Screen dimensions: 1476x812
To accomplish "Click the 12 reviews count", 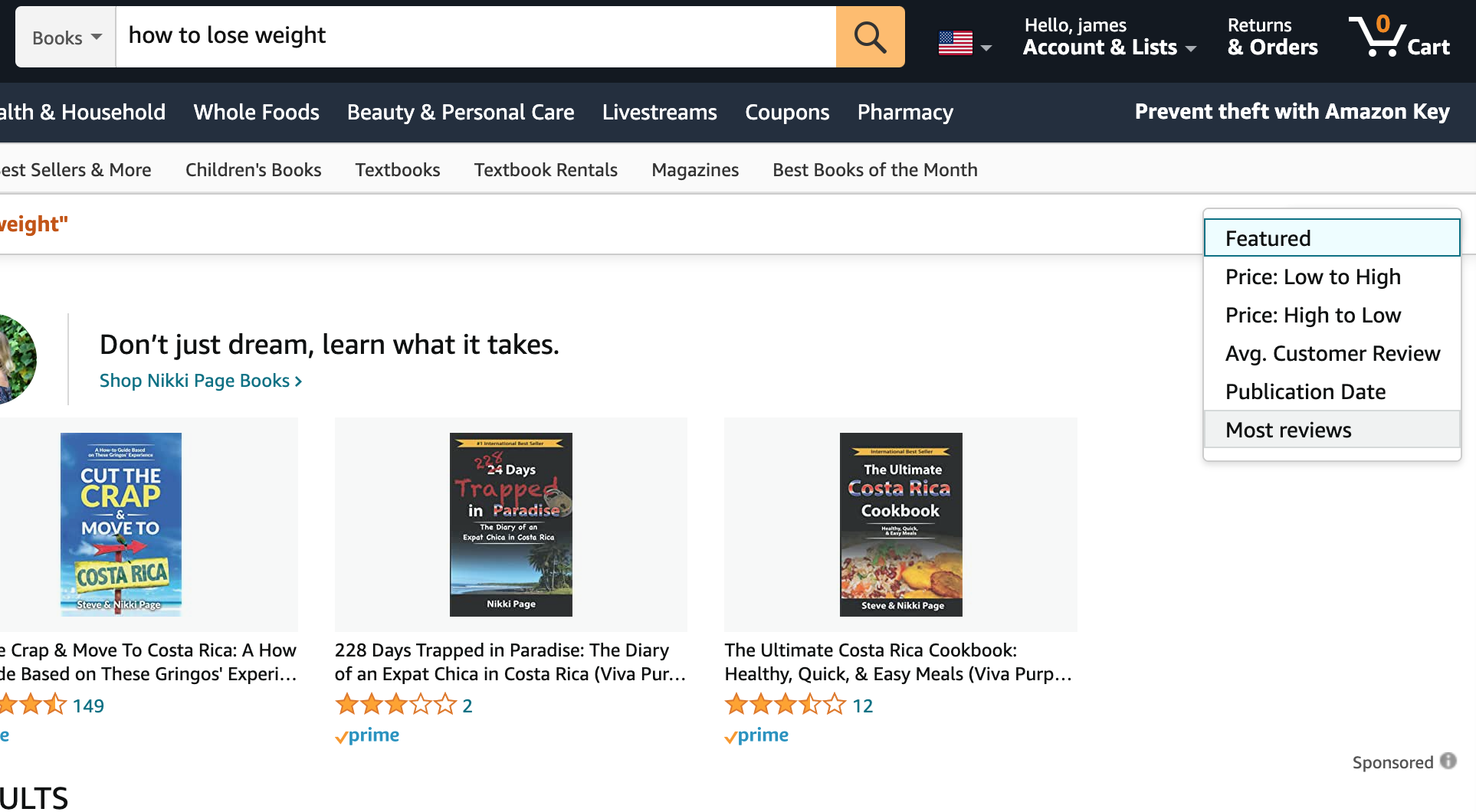I will (x=863, y=706).
